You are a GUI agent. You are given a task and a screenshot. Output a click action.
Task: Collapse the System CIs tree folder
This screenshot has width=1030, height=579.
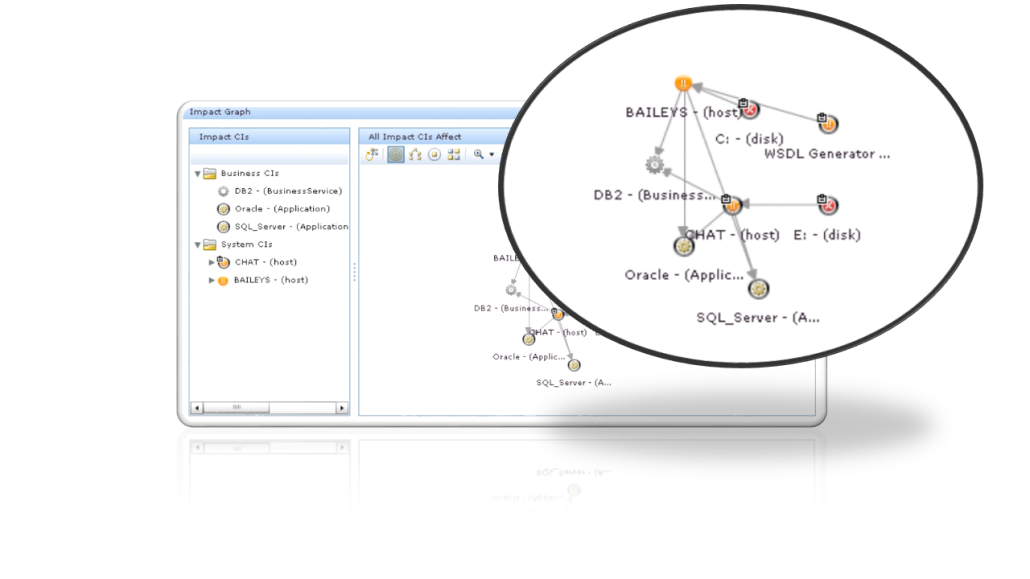click(198, 245)
